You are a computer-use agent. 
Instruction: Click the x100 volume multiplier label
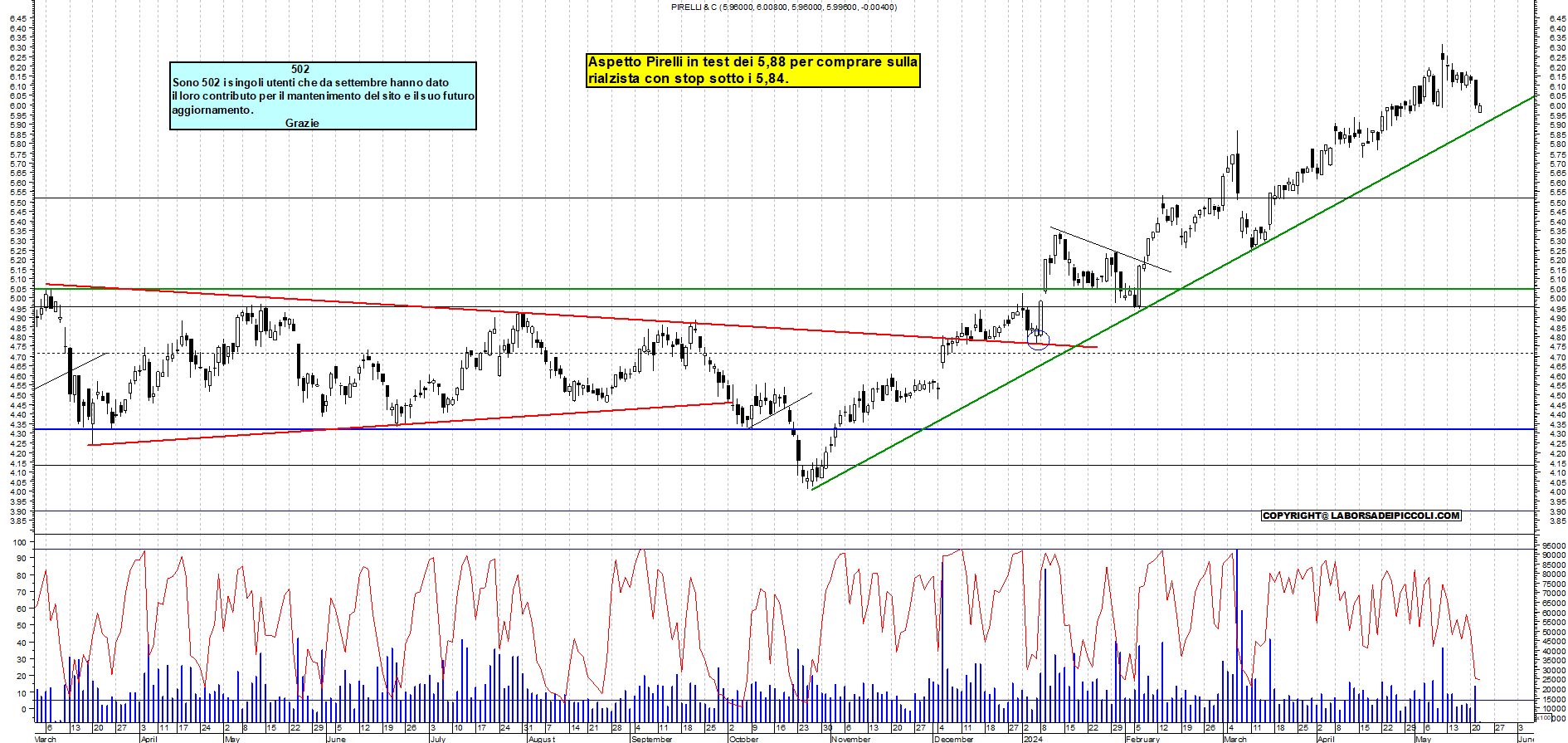(1543, 717)
